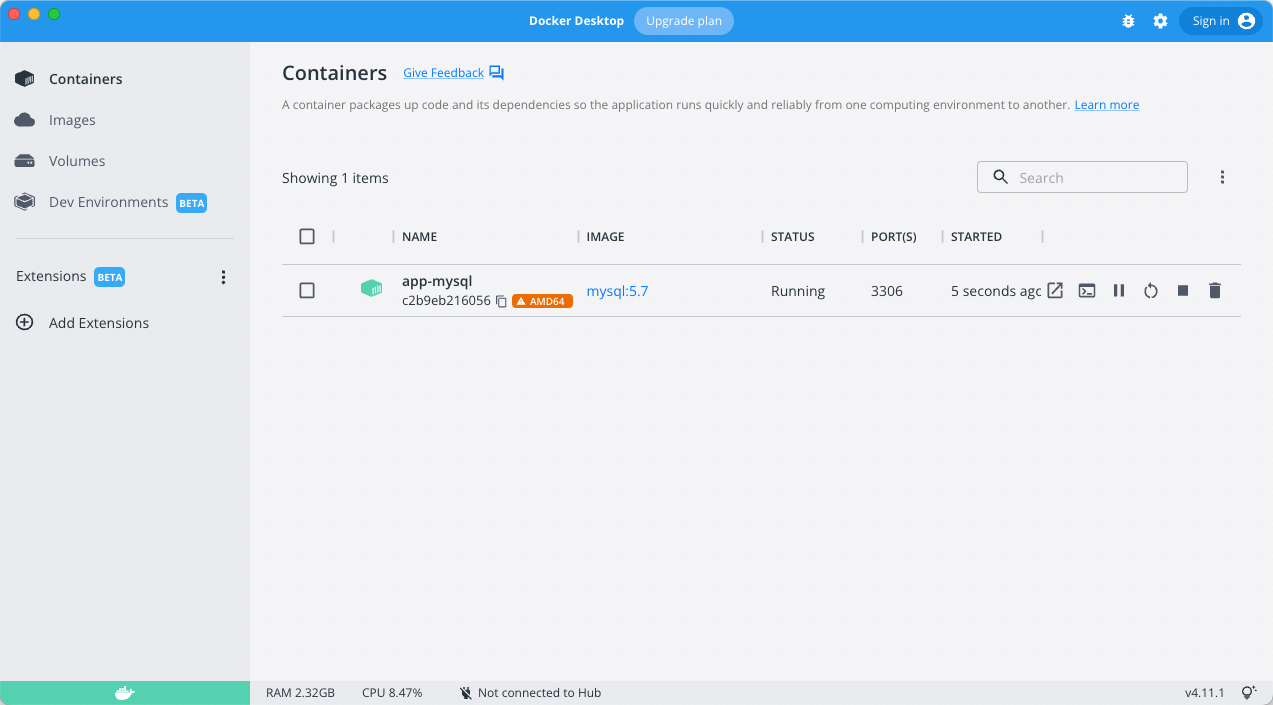Click the feedback chat bubble icon
This screenshot has width=1273, height=705.
(x=496, y=73)
